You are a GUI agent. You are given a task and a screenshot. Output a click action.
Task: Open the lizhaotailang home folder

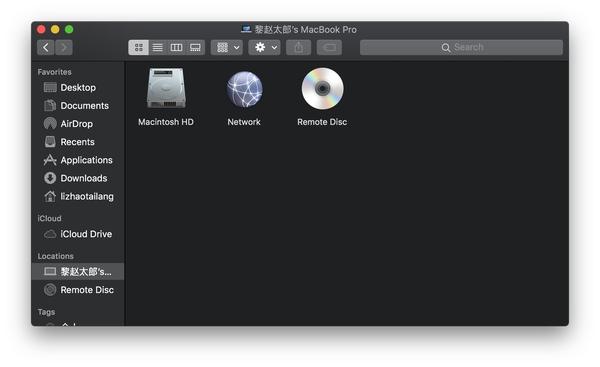78,196
